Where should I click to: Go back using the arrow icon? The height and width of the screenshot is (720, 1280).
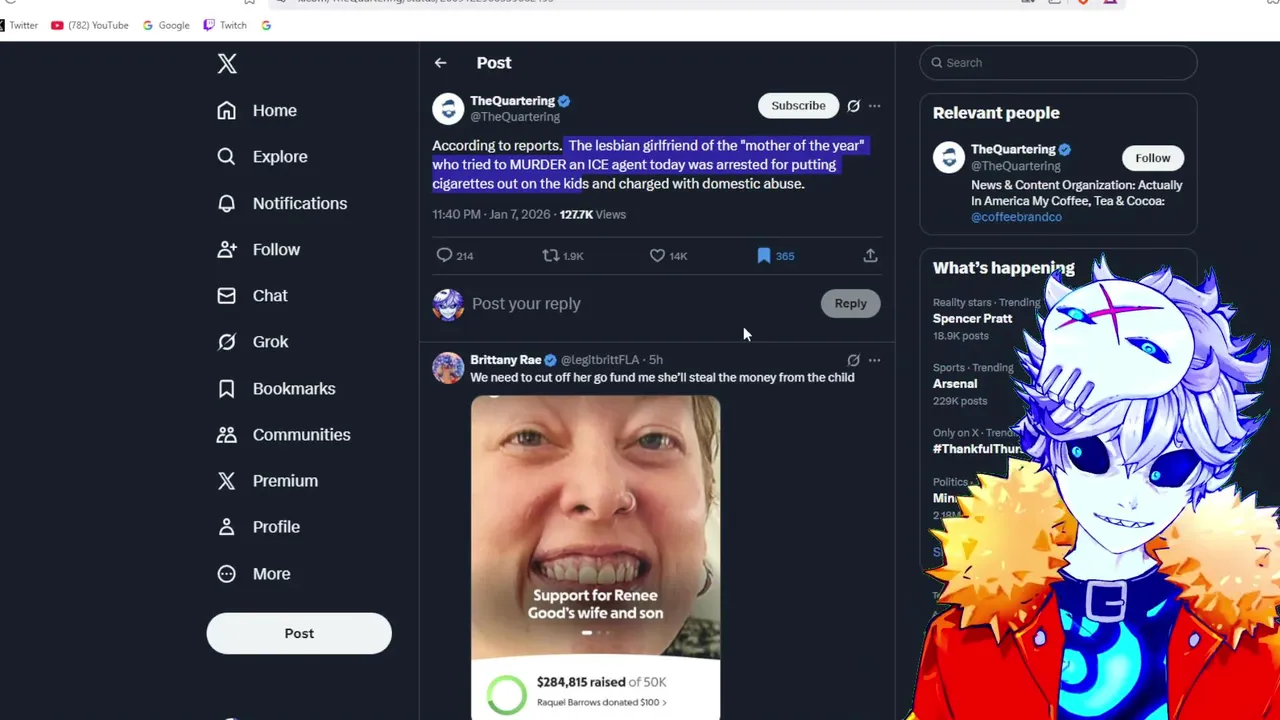(x=440, y=63)
